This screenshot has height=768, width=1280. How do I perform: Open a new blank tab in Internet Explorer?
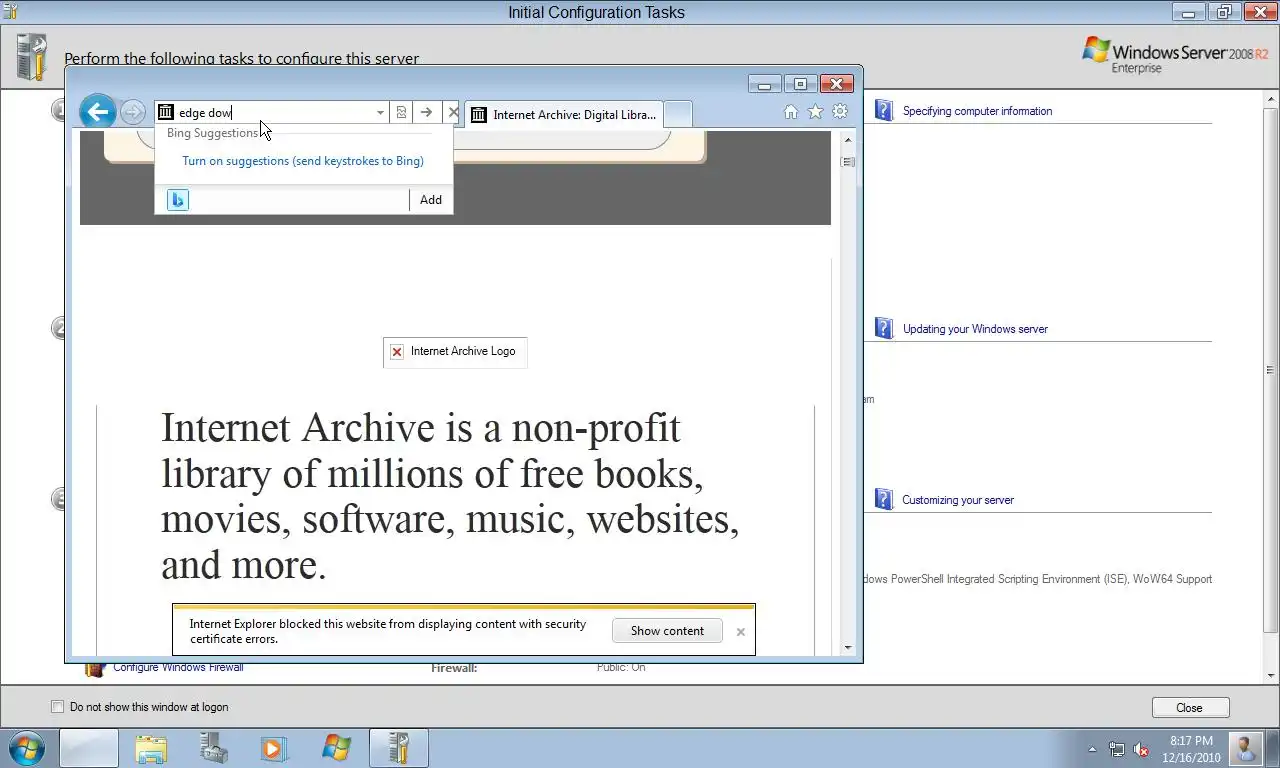tap(677, 115)
